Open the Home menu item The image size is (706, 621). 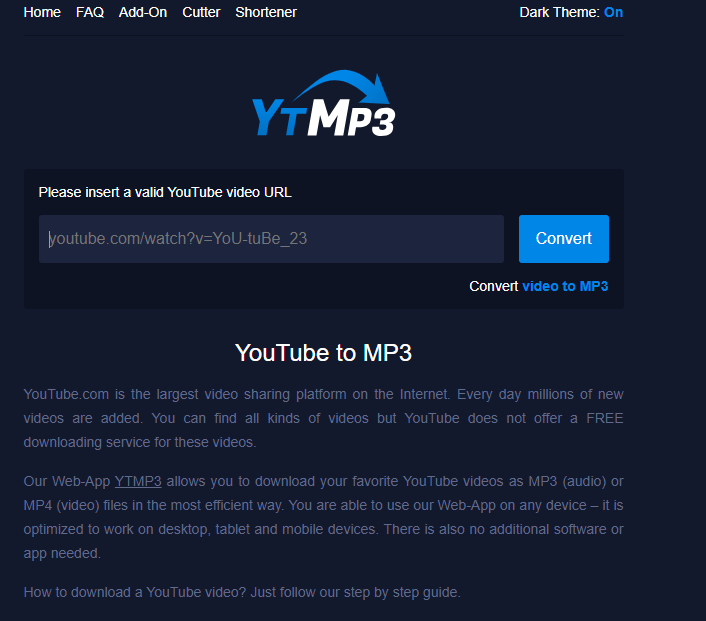pos(42,12)
